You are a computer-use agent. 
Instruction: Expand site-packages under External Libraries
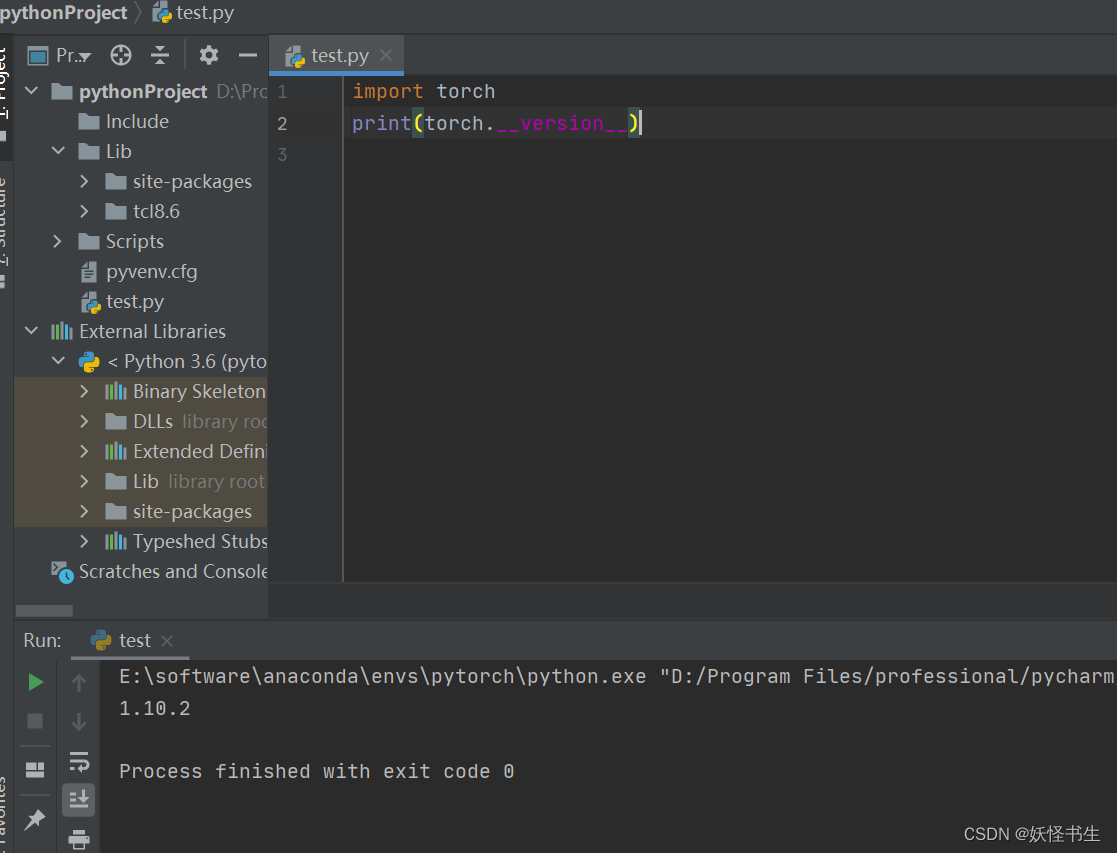click(84, 511)
